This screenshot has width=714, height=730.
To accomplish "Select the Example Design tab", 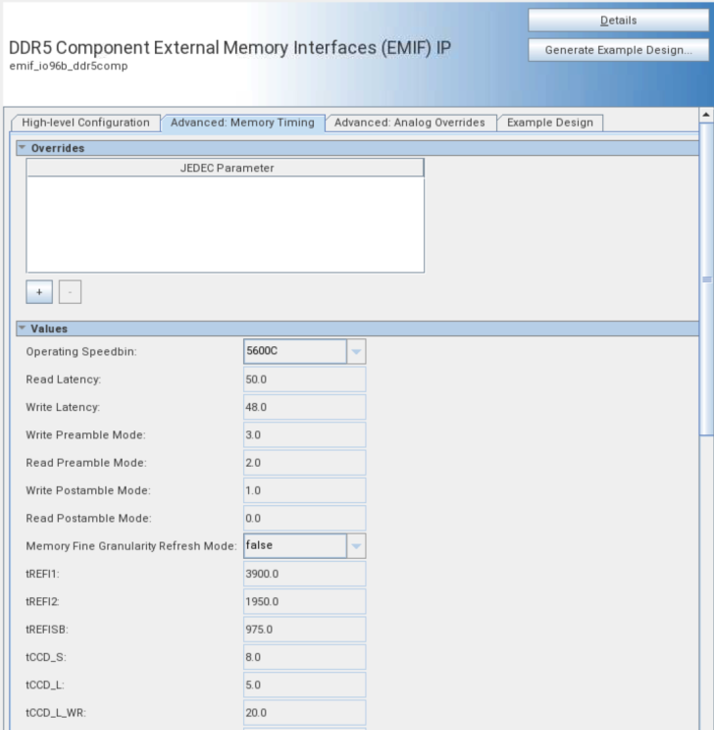I will tap(549, 123).
